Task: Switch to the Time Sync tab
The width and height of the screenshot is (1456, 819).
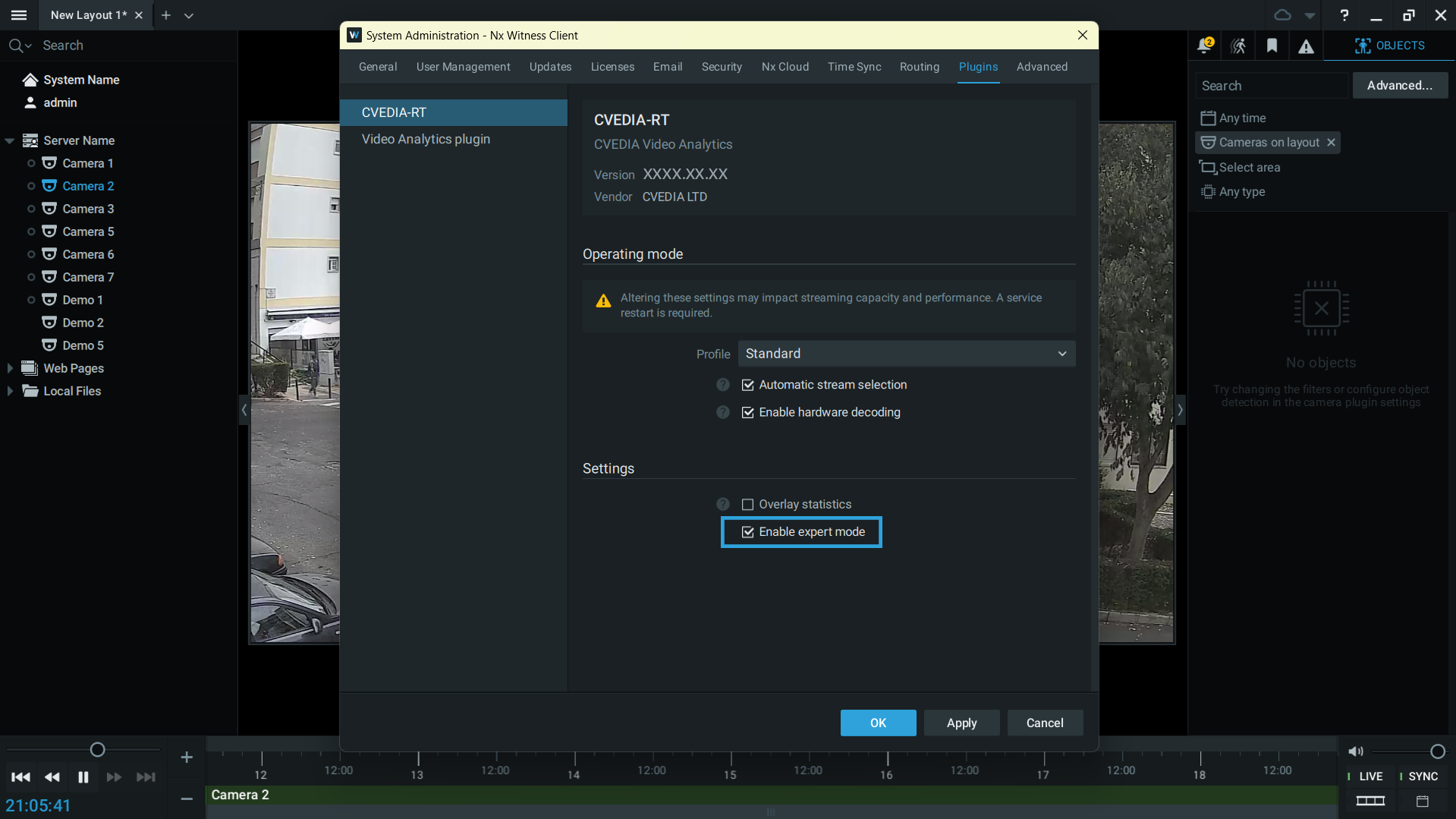Action: pyautogui.click(x=854, y=67)
